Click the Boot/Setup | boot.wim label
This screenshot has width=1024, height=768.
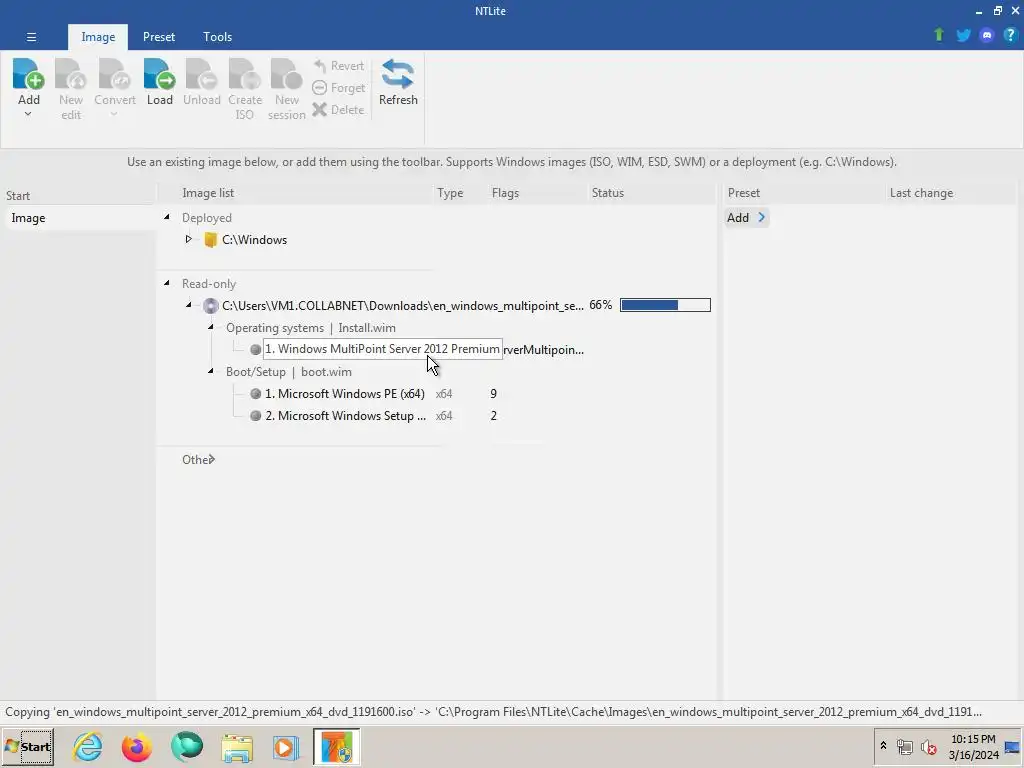tap(289, 372)
